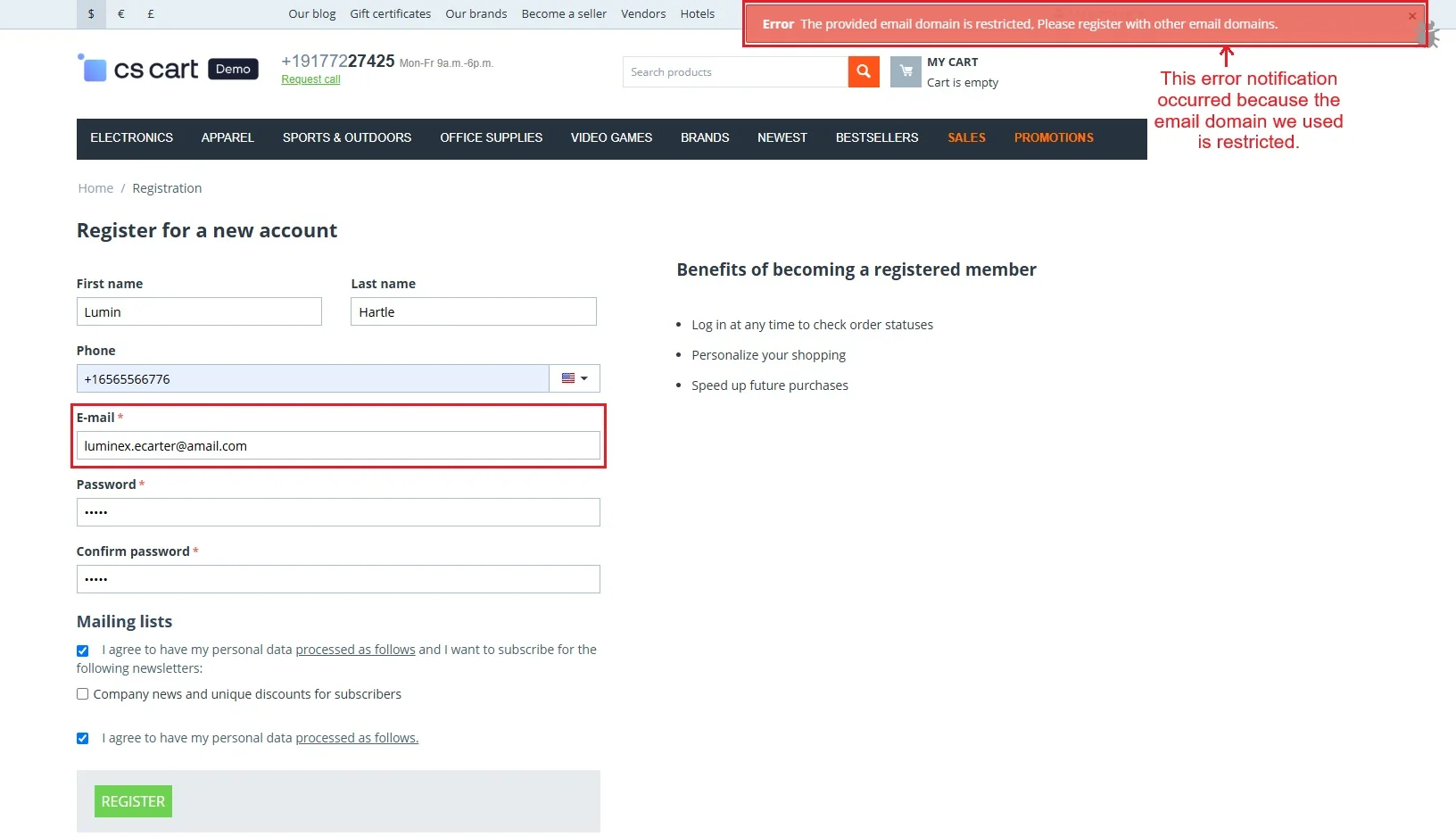
Task: Open the Sports & Outdoors menu
Action: click(x=347, y=138)
